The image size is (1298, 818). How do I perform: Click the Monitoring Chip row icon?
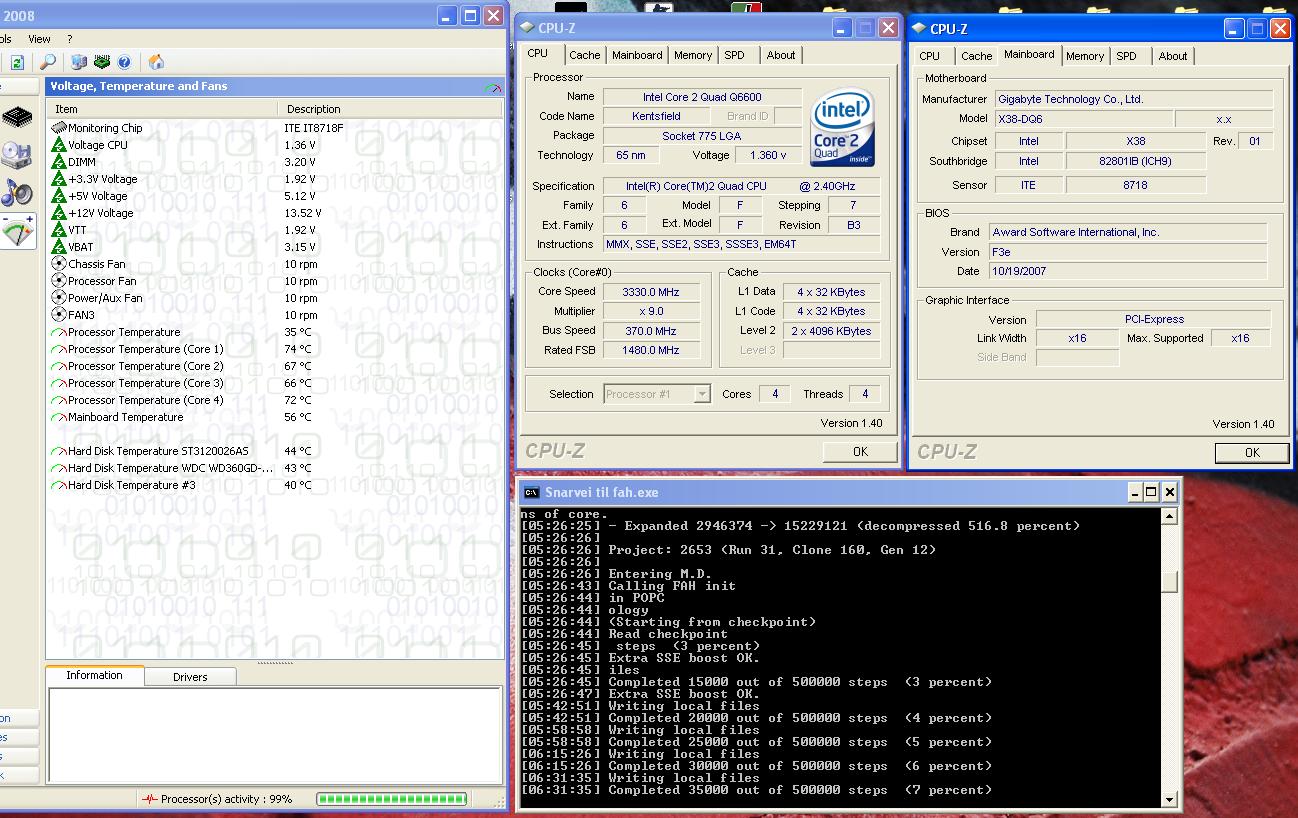tap(59, 128)
